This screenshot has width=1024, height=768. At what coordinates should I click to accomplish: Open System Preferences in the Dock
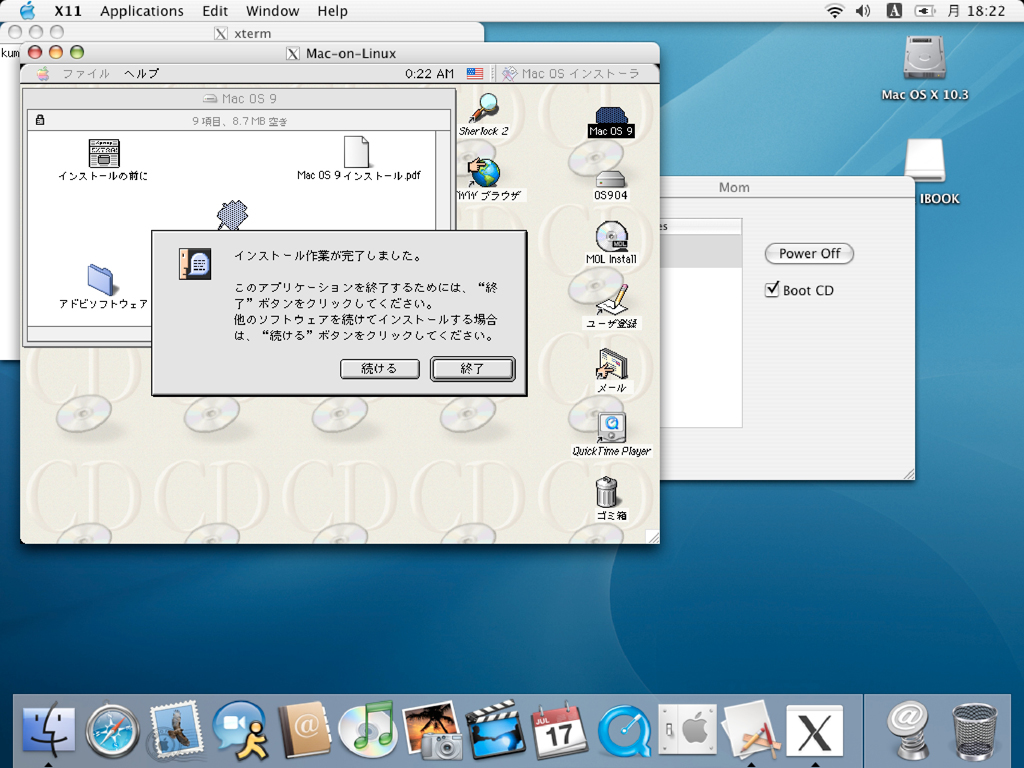click(687, 729)
